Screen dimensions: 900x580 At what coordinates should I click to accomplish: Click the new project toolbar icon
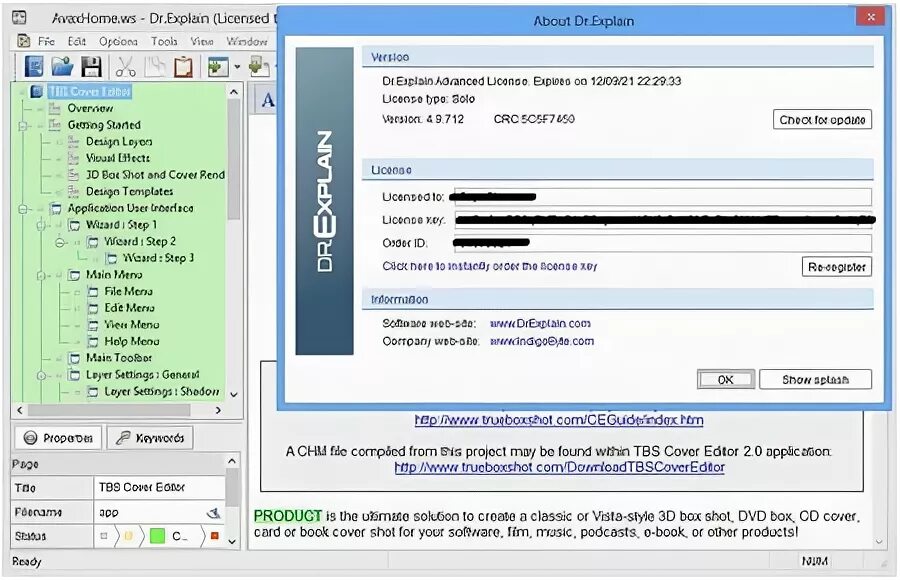coord(34,67)
